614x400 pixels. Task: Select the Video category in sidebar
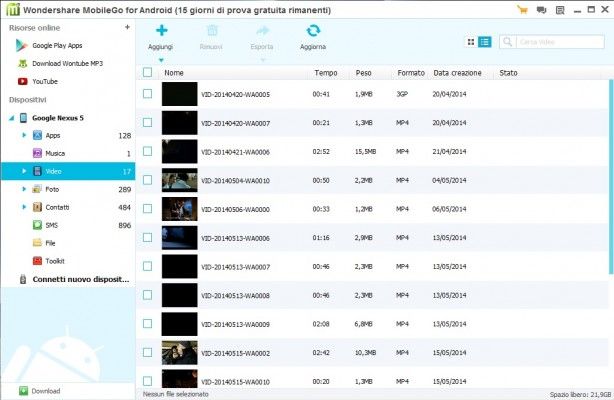(68, 171)
